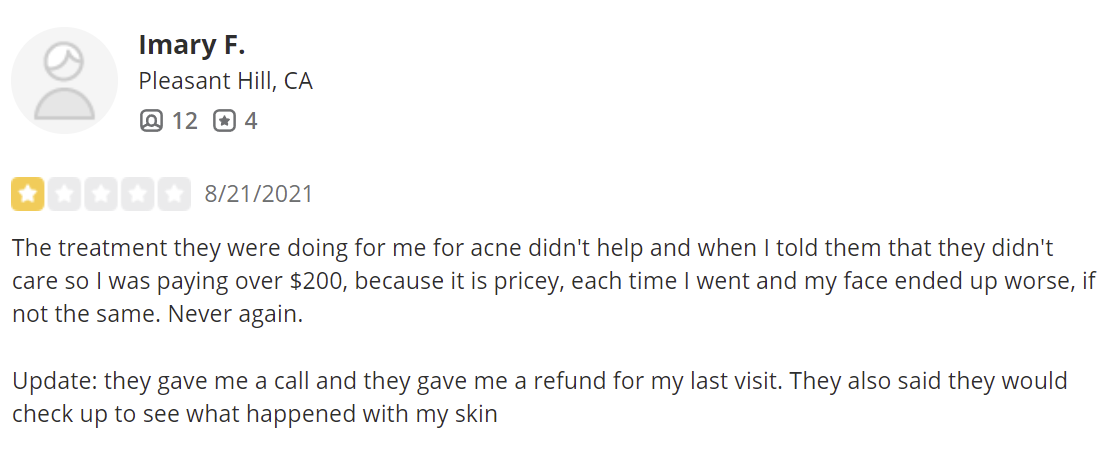Click the fifth empty rating star

point(174,194)
